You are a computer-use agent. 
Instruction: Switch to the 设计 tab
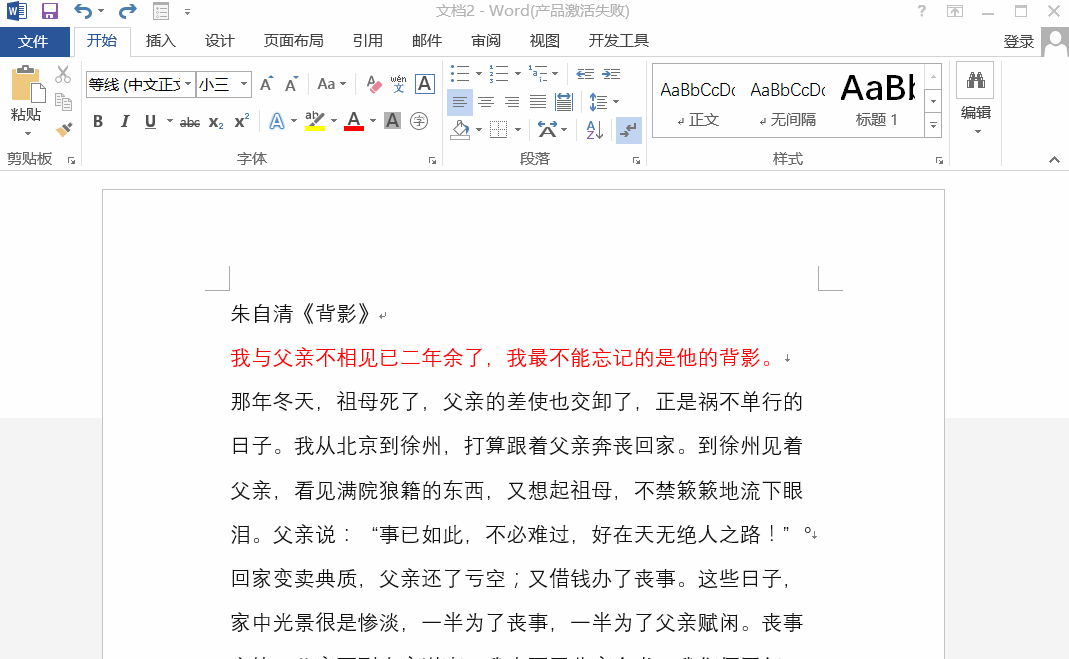coord(220,41)
